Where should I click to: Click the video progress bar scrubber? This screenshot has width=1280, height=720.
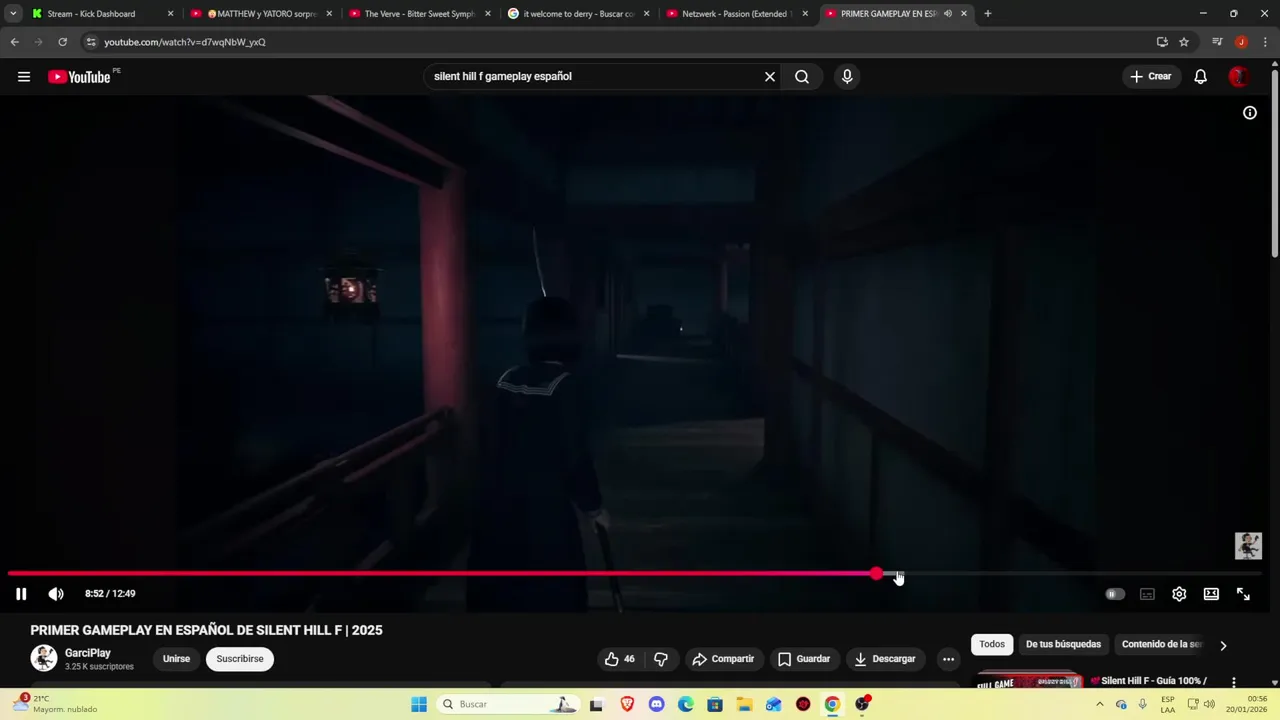(x=877, y=574)
